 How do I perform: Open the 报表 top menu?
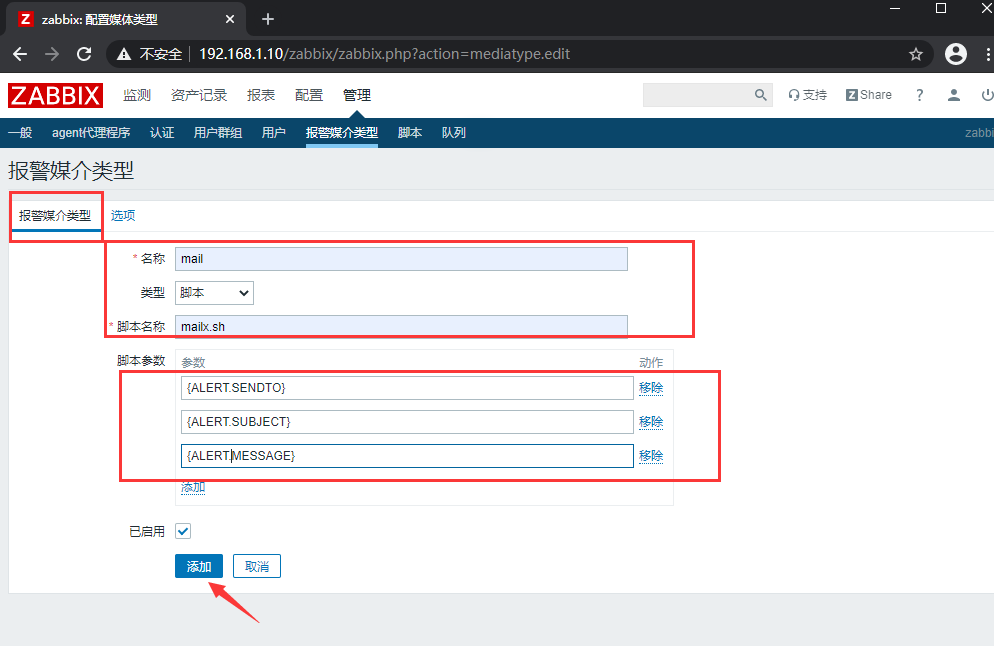coord(261,95)
